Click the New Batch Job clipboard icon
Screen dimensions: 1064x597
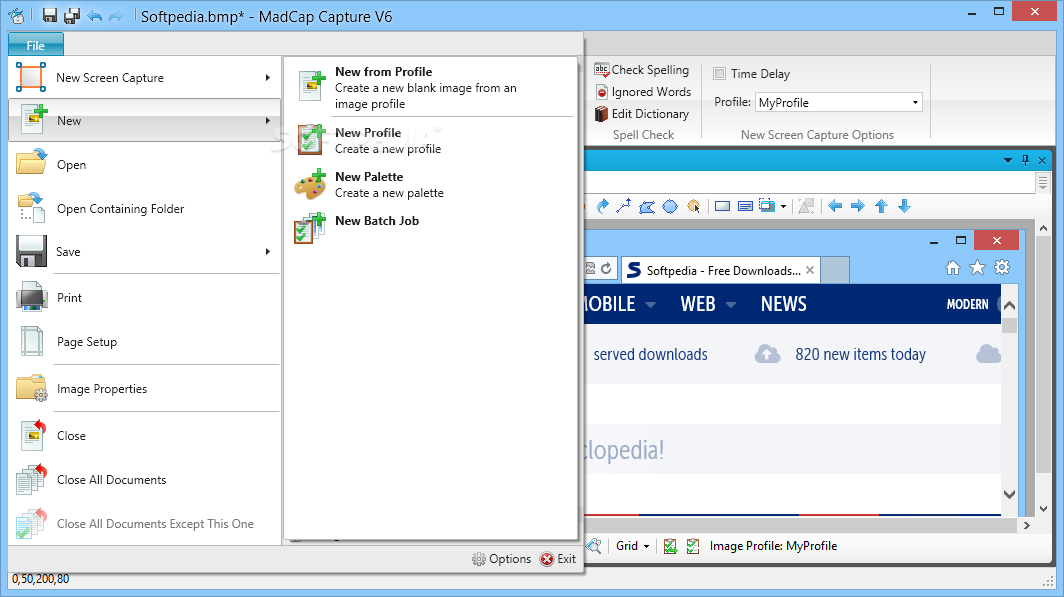(310, 228)
